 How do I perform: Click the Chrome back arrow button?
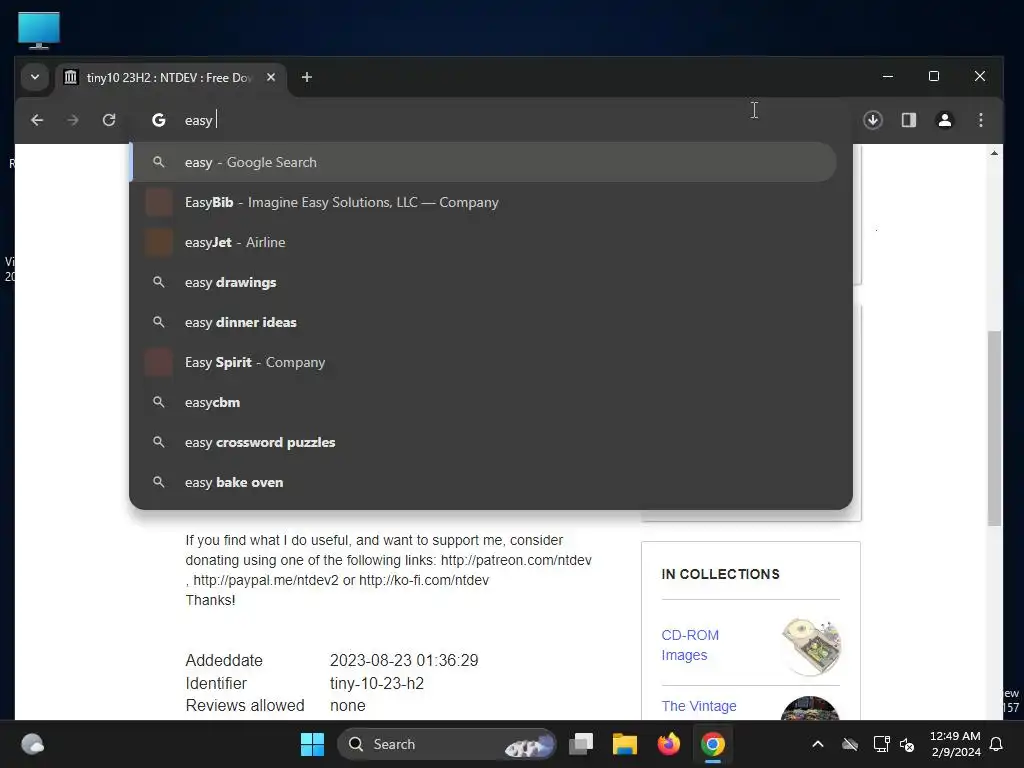point(37,120)
